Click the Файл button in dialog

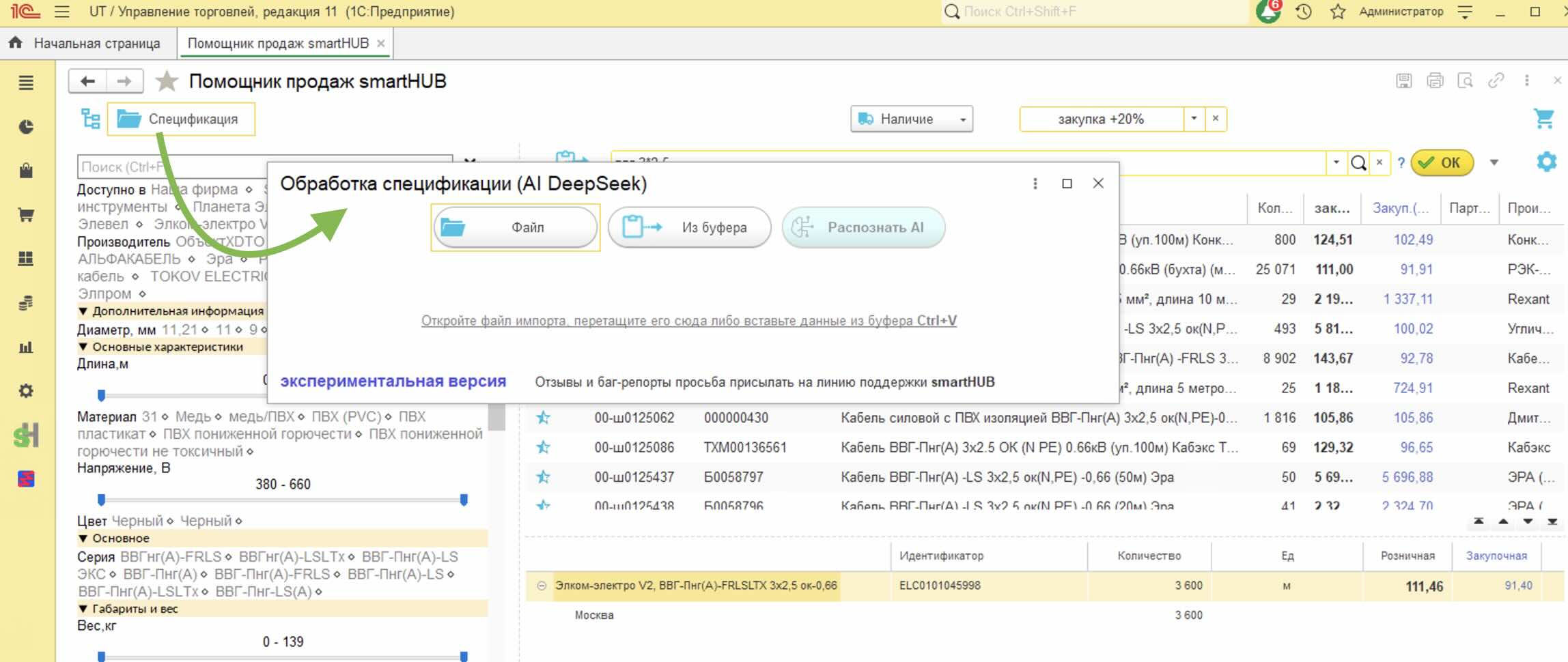tap(516, 227)
